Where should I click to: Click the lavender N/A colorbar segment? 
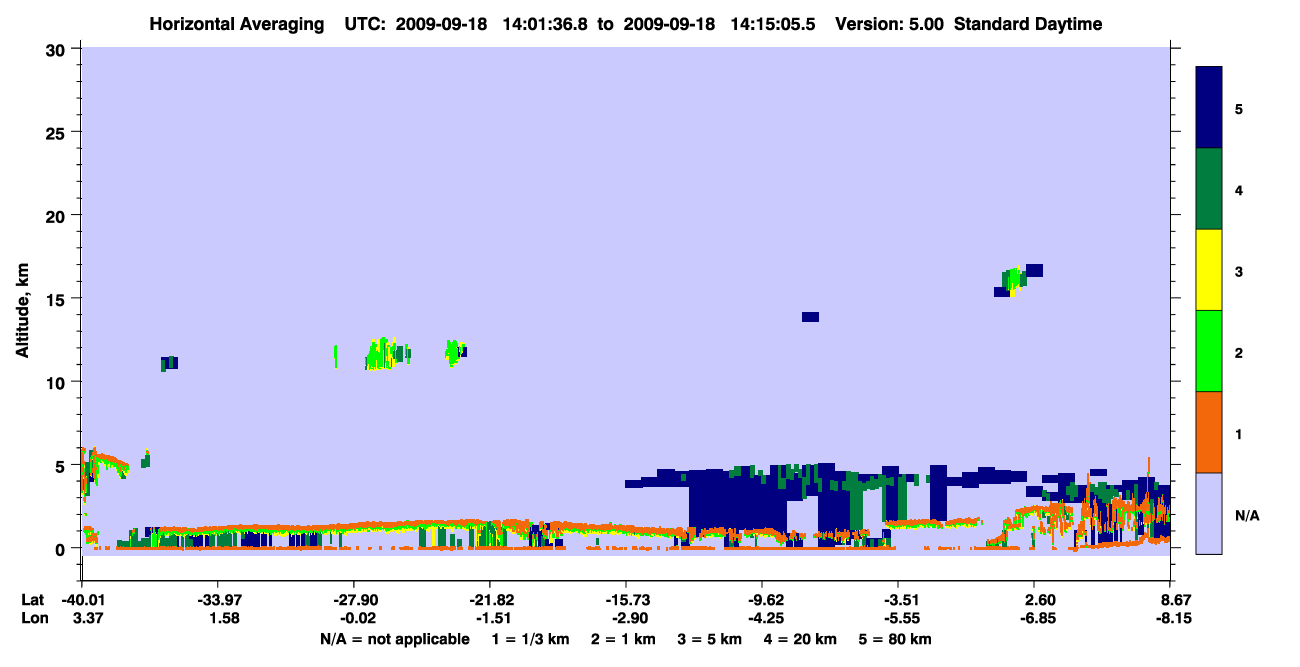click(1209, 513)
